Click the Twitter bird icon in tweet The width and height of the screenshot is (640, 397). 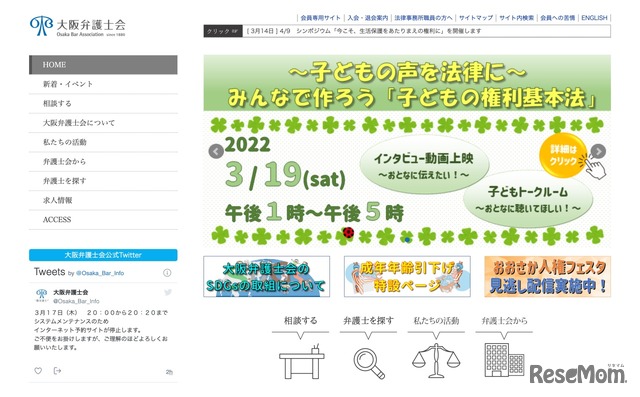click(x=168, y=292)
